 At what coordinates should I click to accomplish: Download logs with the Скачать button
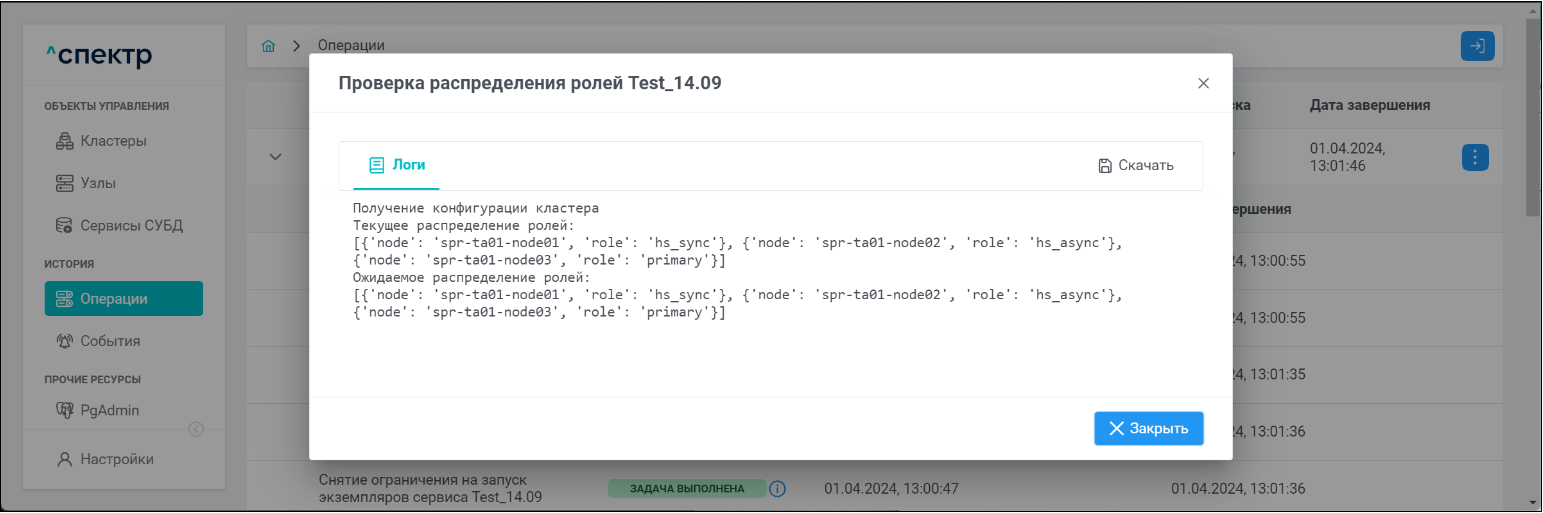click(x=1135, y=165)
